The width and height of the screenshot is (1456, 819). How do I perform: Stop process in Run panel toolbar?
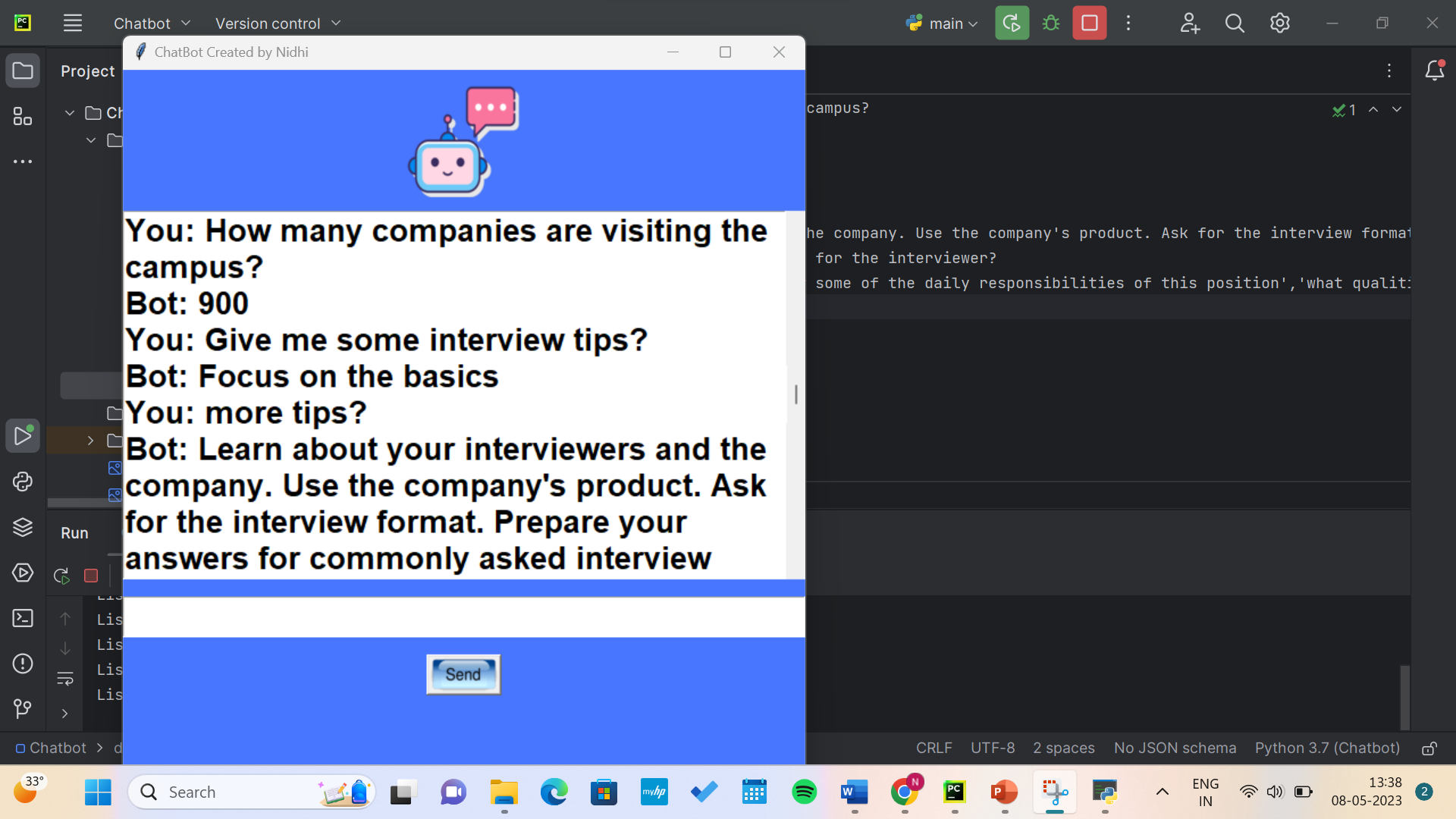[91, 576]
